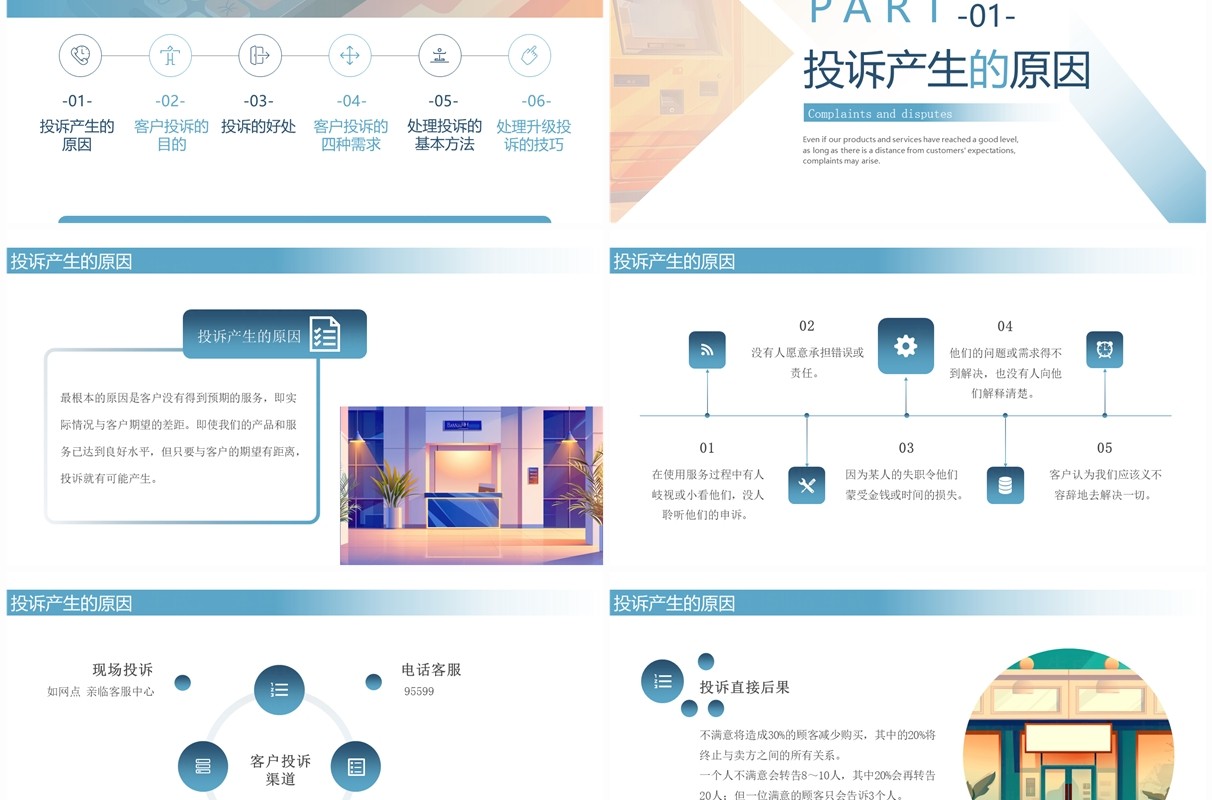Click the database icon below step 04
This screenshot has height=800, width=1212.
1005,485
